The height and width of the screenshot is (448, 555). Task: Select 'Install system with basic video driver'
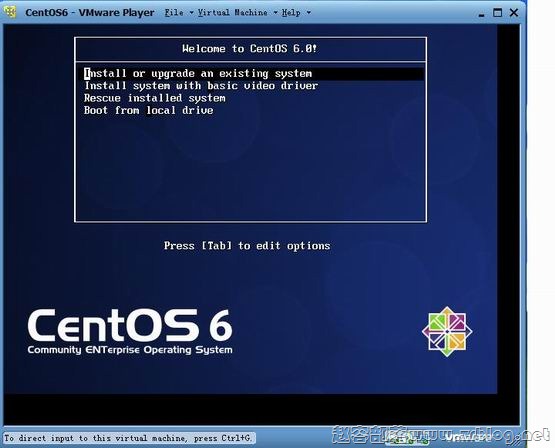point(201,86)
